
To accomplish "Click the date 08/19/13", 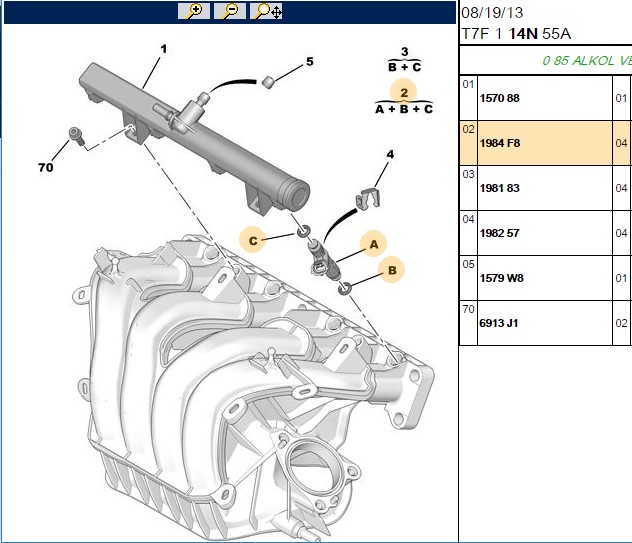I will point(492,12).
